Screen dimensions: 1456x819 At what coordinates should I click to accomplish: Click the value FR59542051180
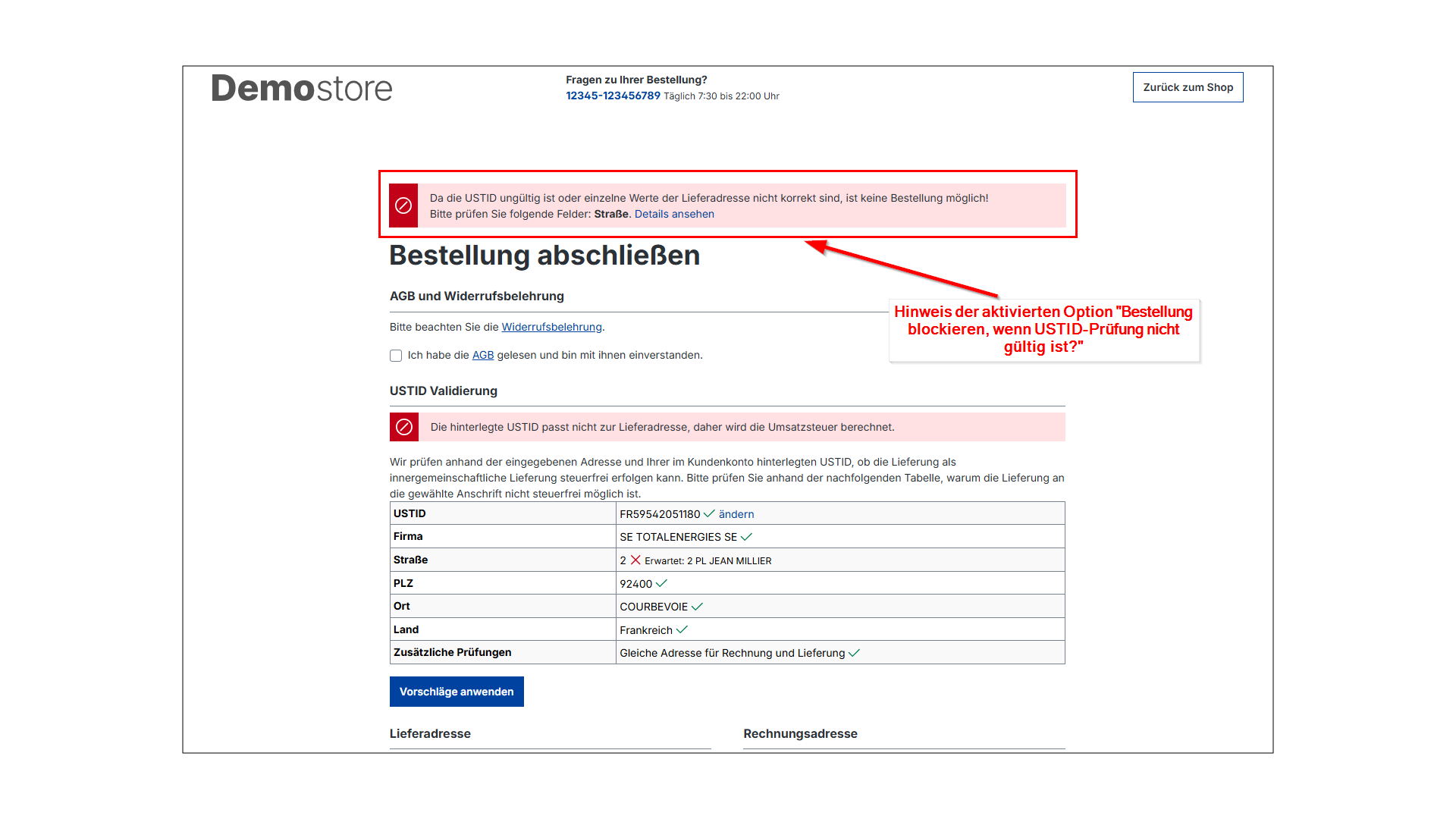point(660,514)
